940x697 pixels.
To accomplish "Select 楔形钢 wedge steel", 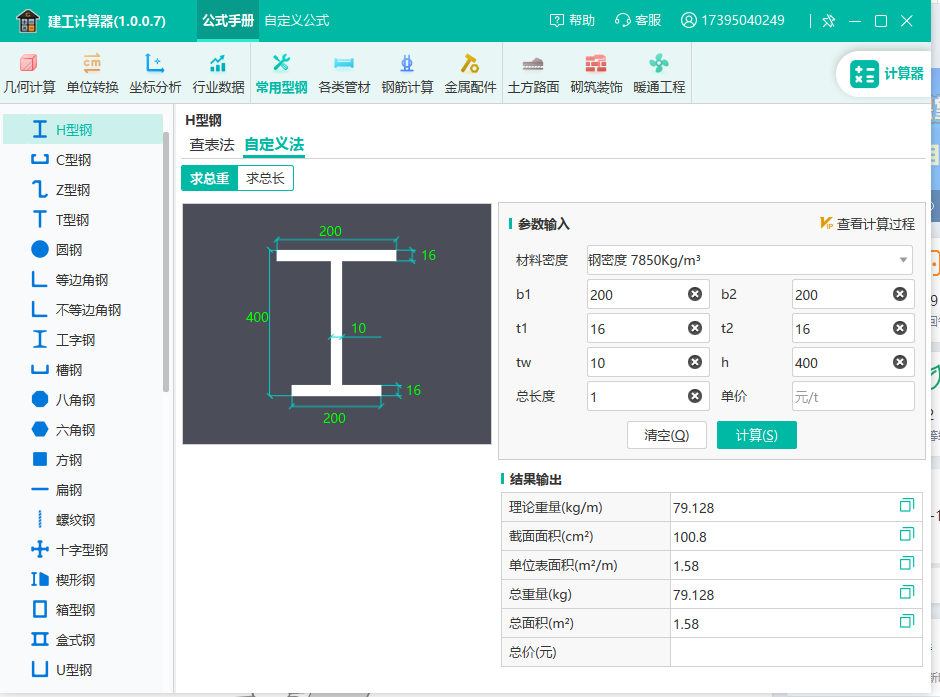I will 83,579.
